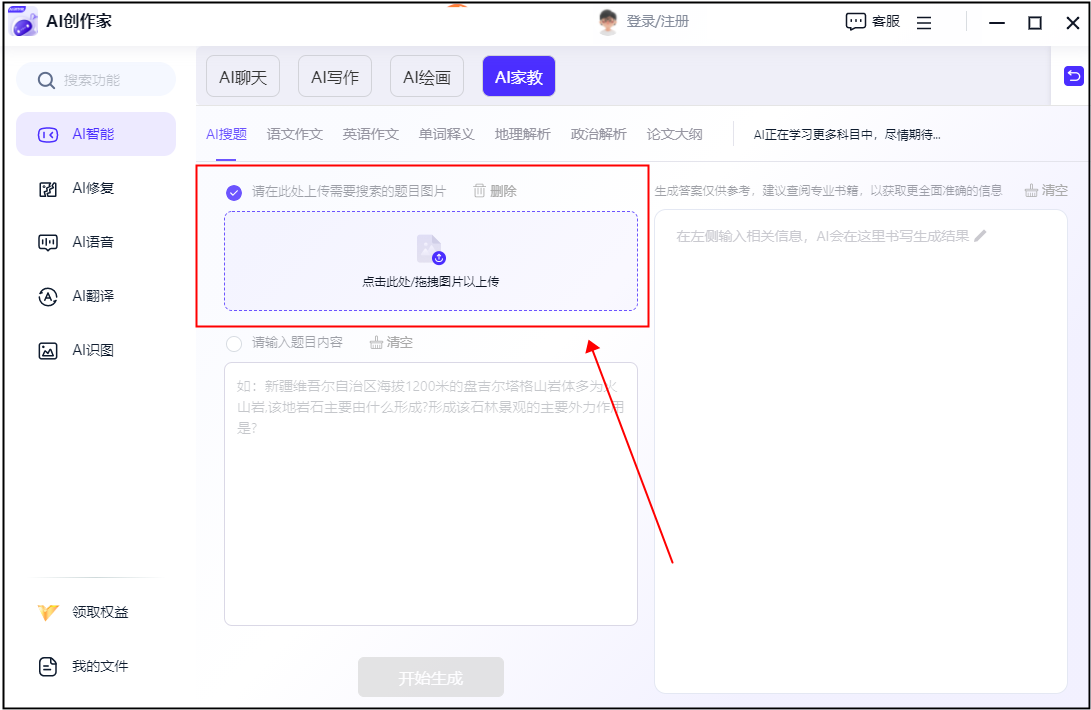Delete the uploaded question image via trash icon
1091x710 pixels.
point(494,190)
